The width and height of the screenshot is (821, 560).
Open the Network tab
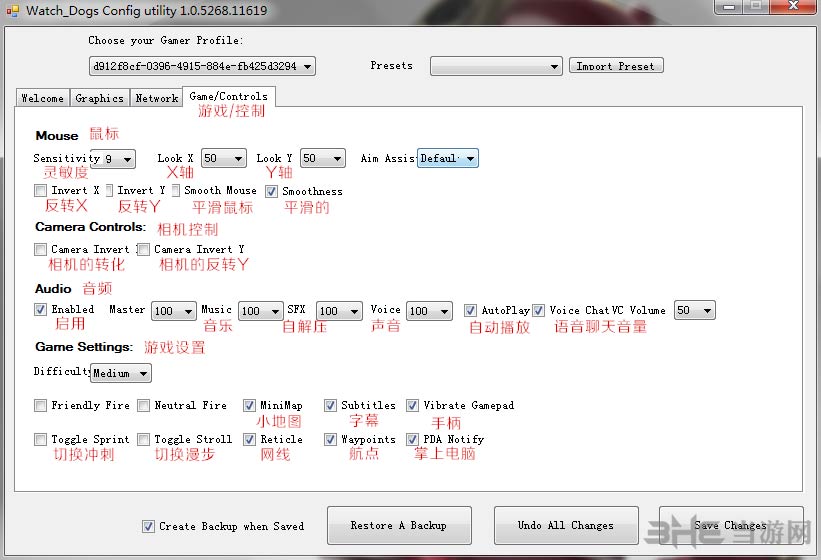tap(157, 98)
